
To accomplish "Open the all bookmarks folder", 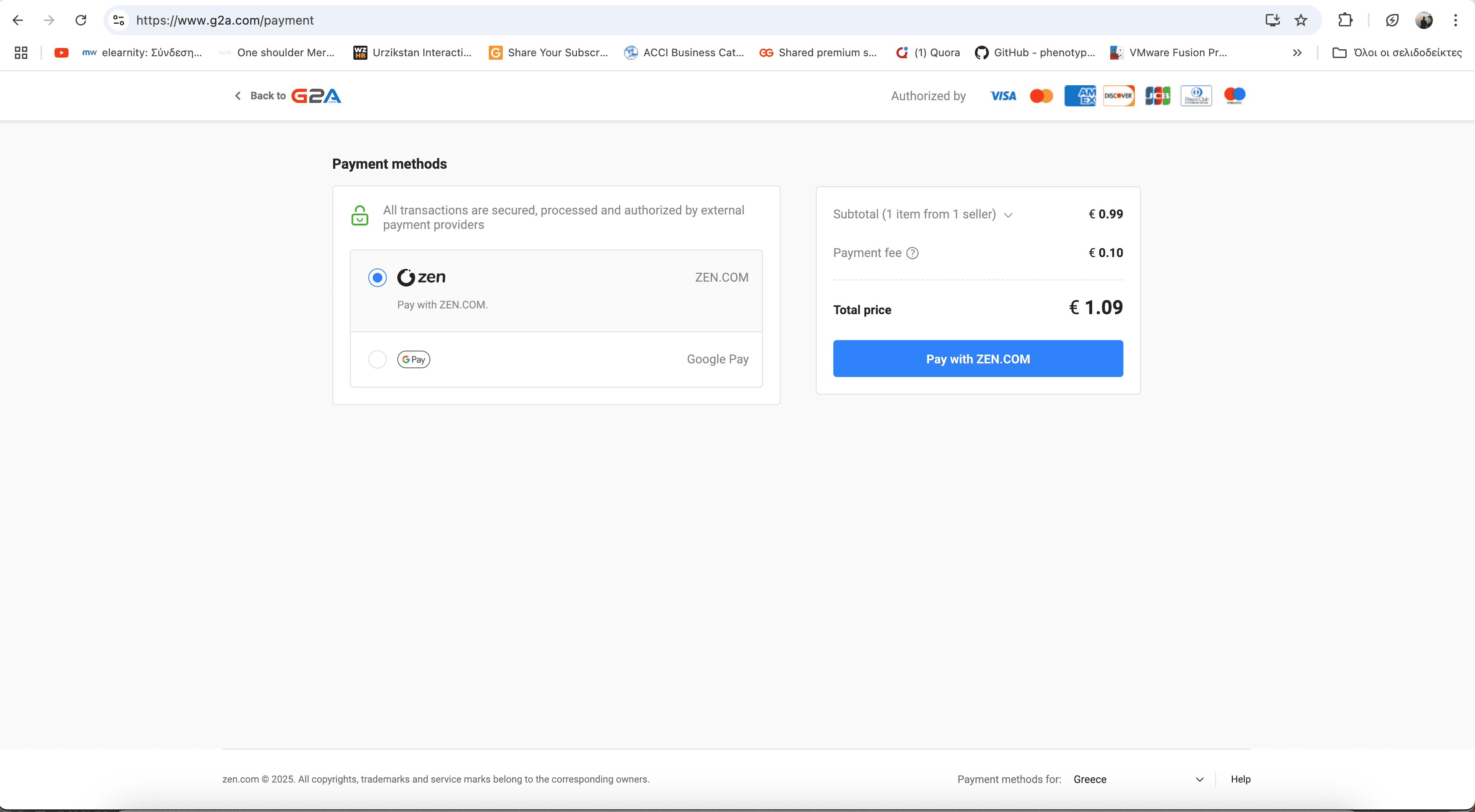I will pos(1397,53).
